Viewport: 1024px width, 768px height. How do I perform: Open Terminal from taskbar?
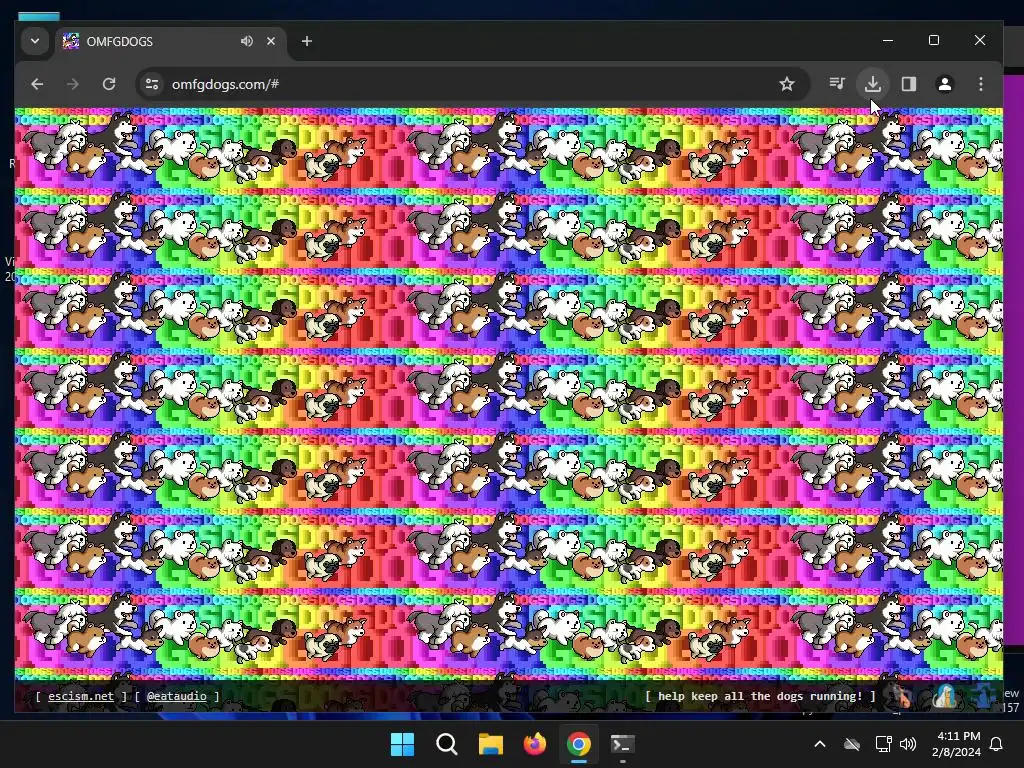click(x=622, y=744)
